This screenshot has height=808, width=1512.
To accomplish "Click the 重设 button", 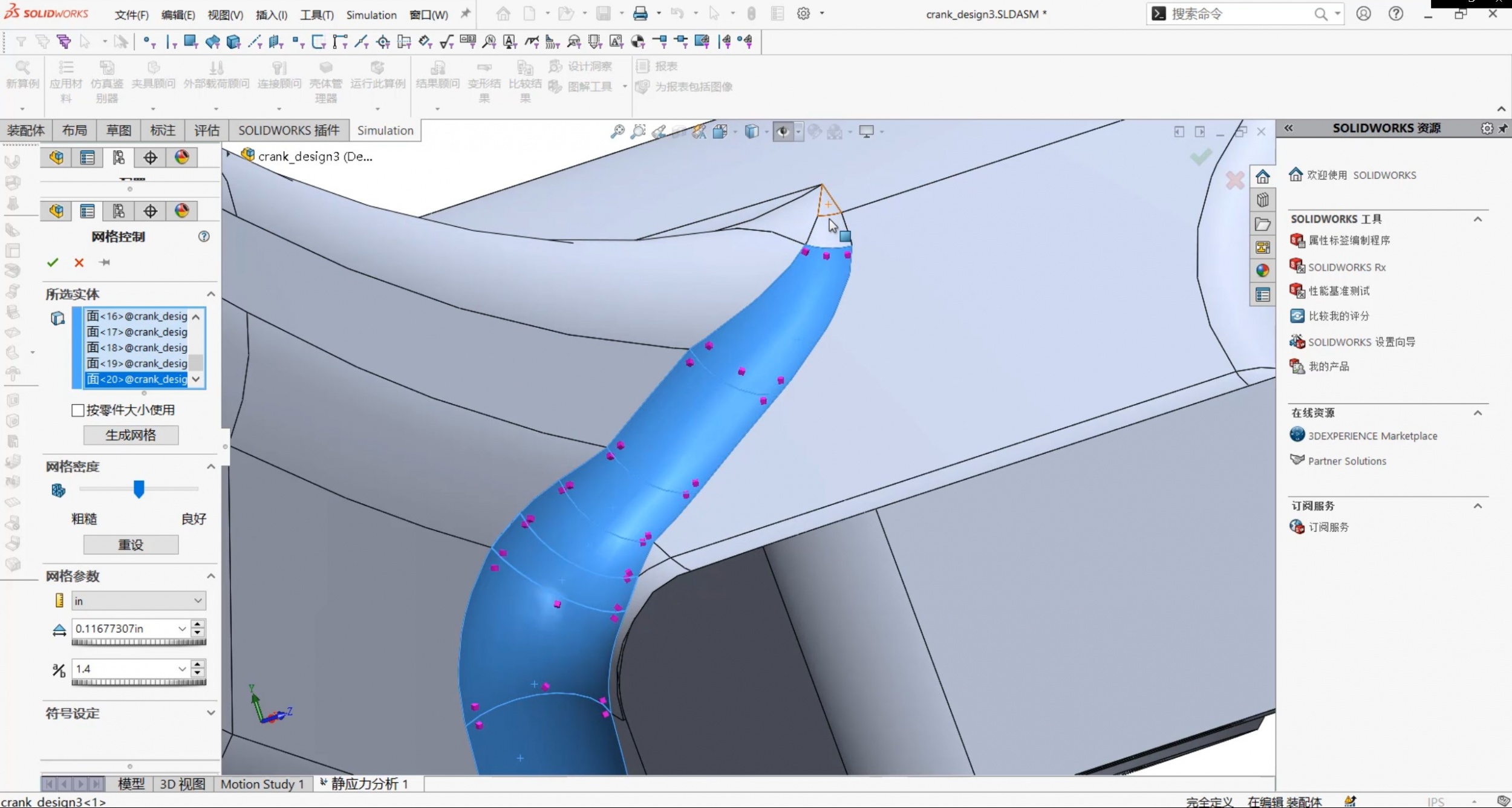I will [131, 545].
